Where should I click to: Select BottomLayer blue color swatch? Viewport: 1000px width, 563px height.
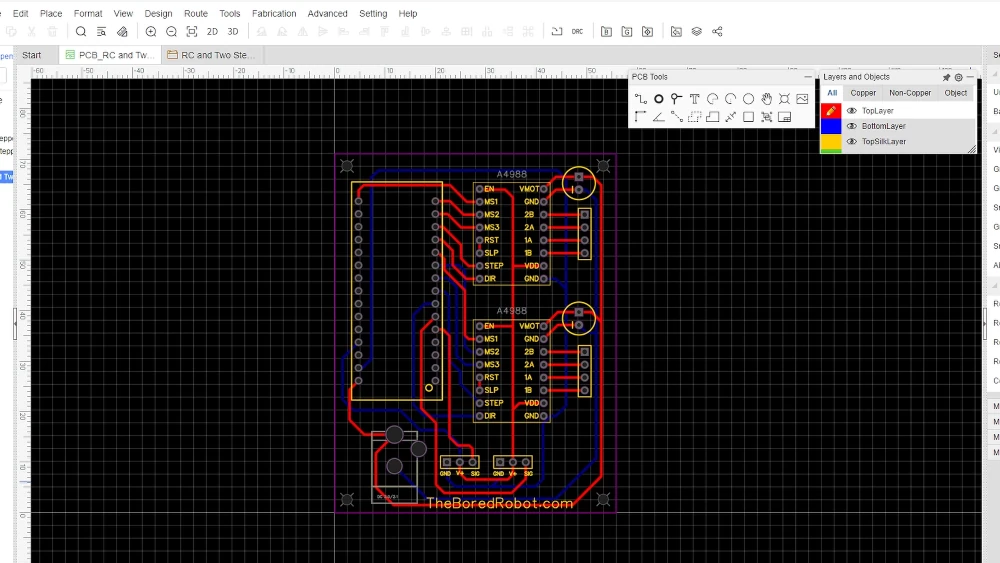831,126
